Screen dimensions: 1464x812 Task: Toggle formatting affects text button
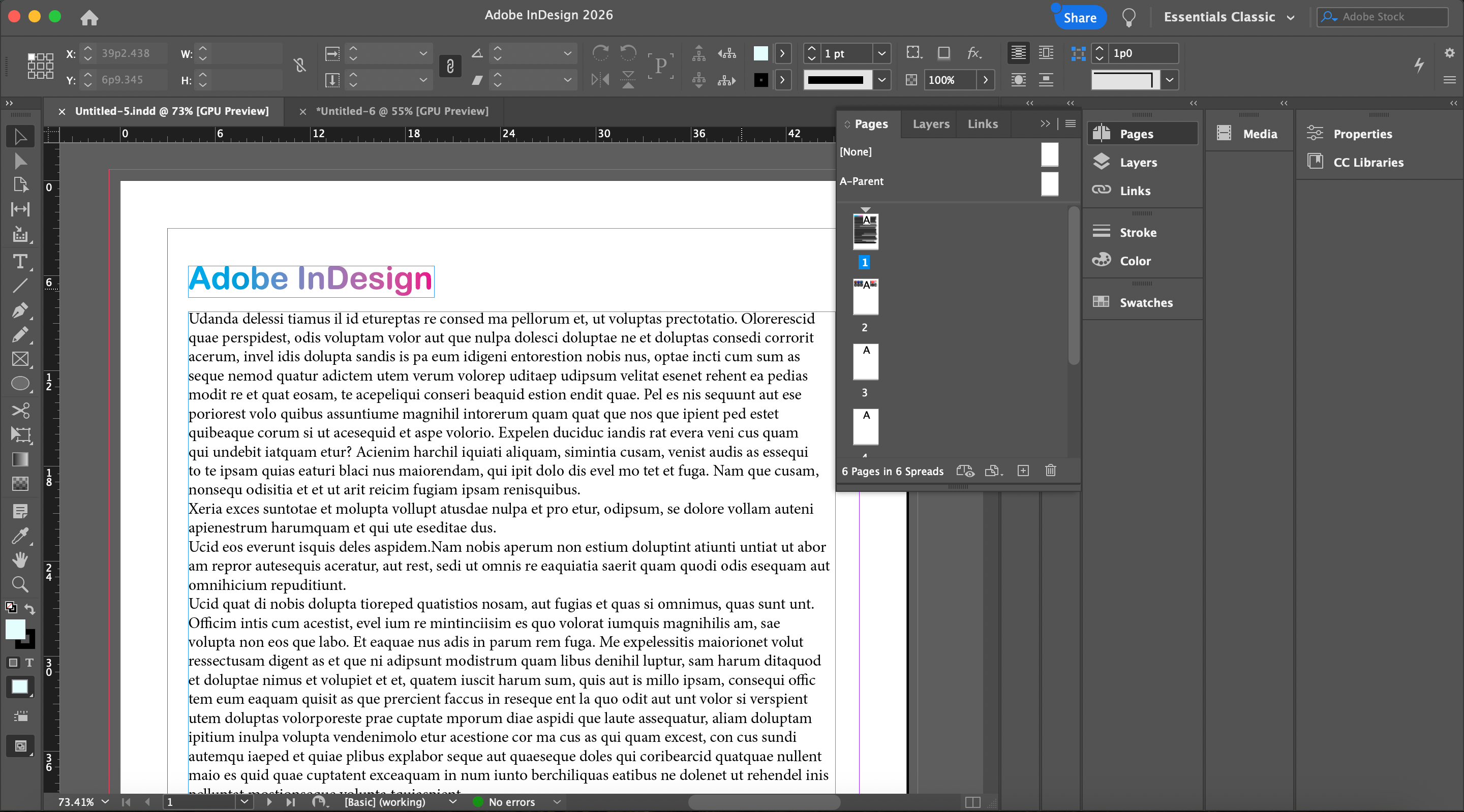(29, 663)
